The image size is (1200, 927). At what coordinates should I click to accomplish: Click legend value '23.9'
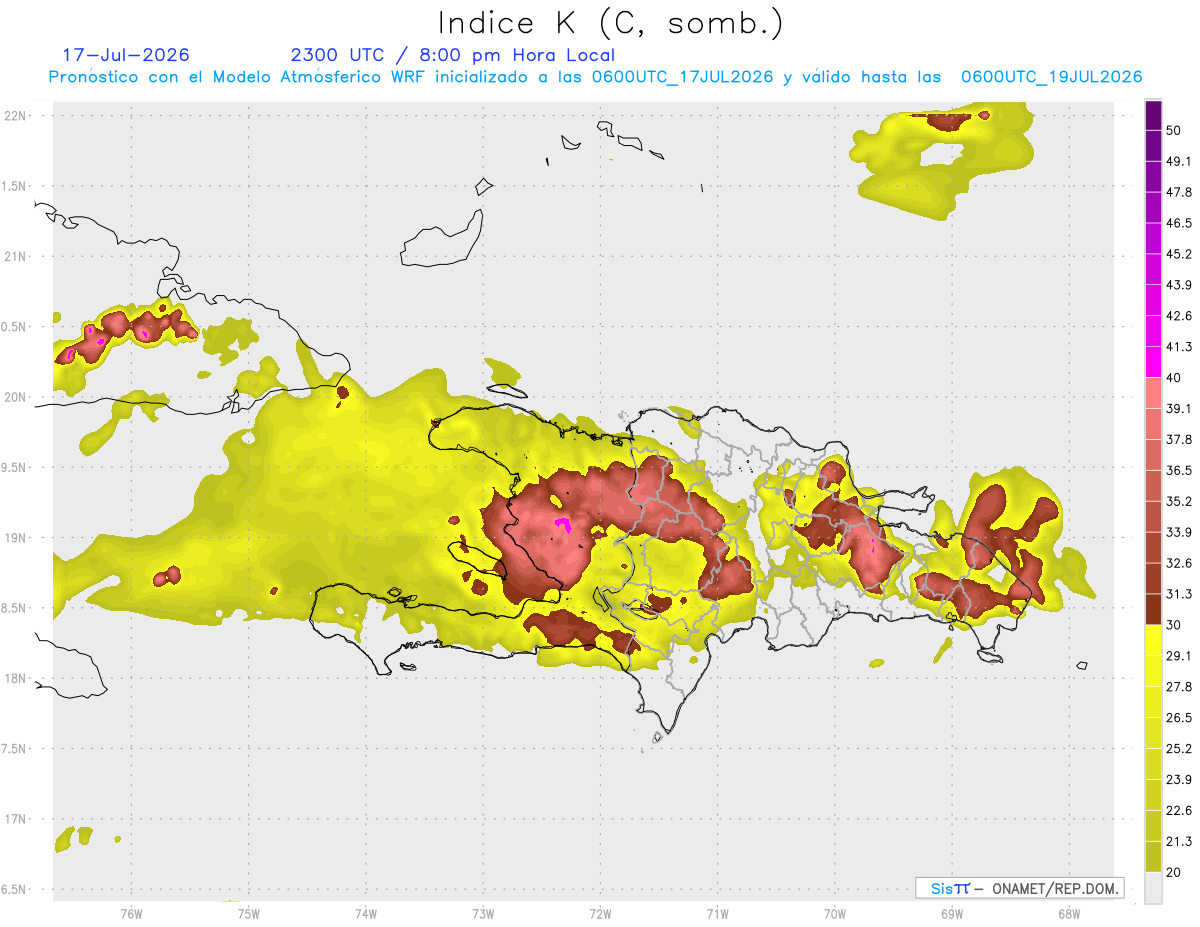coord(1179,779)
